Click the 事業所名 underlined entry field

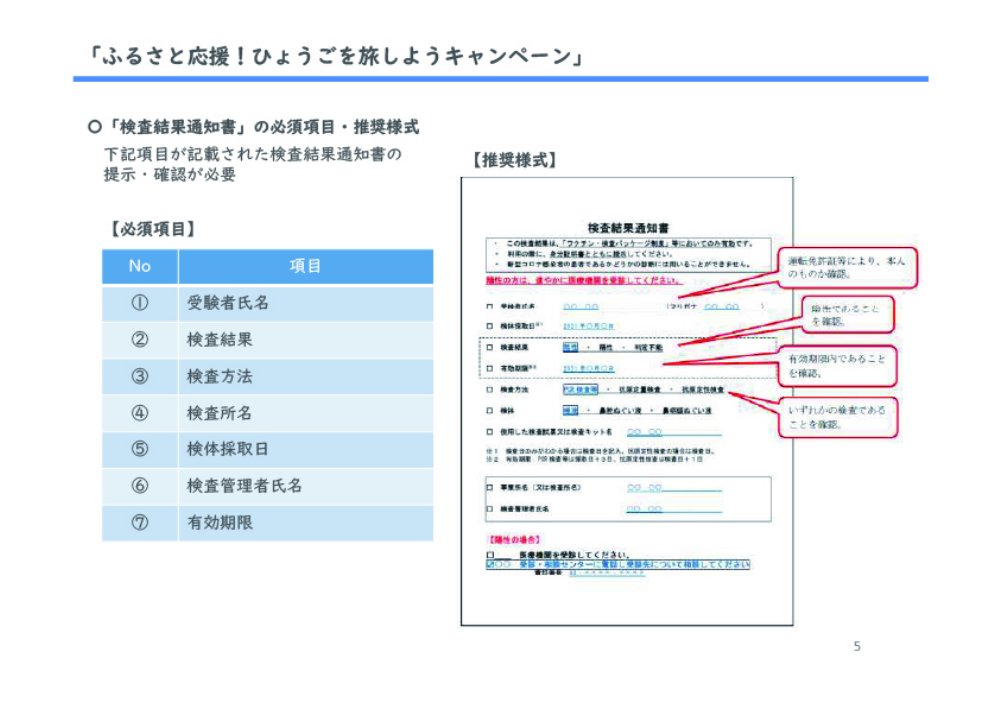(x=674, y=488)
